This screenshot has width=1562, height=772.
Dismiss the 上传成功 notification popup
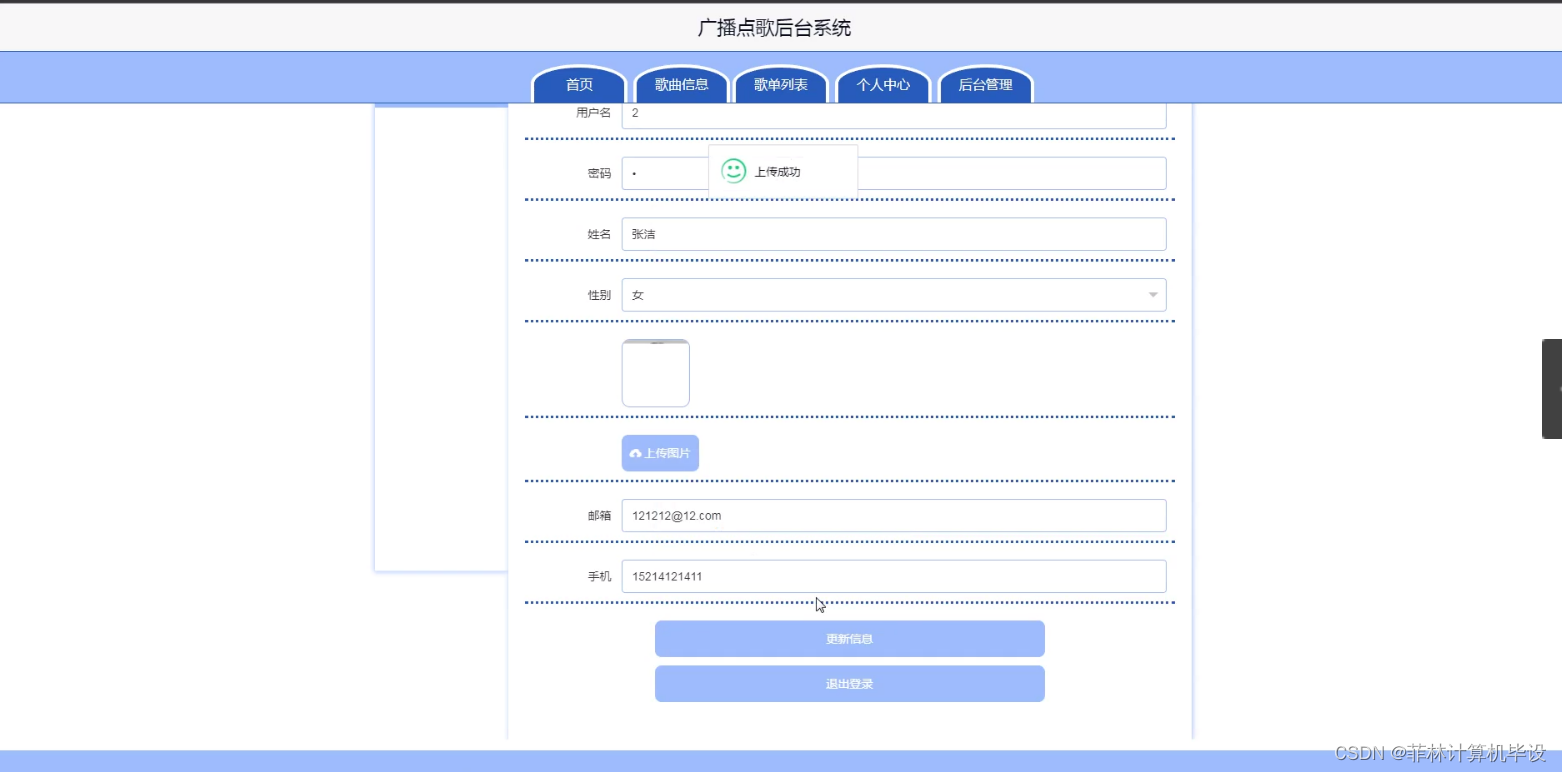[783, 171]
